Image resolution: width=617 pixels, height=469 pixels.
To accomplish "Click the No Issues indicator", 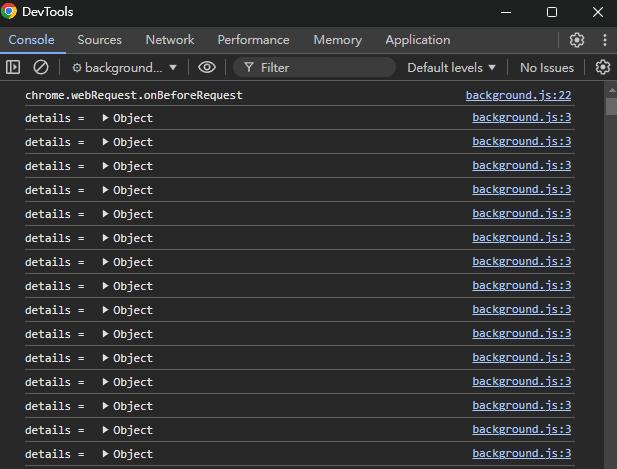I will [547, 68].
